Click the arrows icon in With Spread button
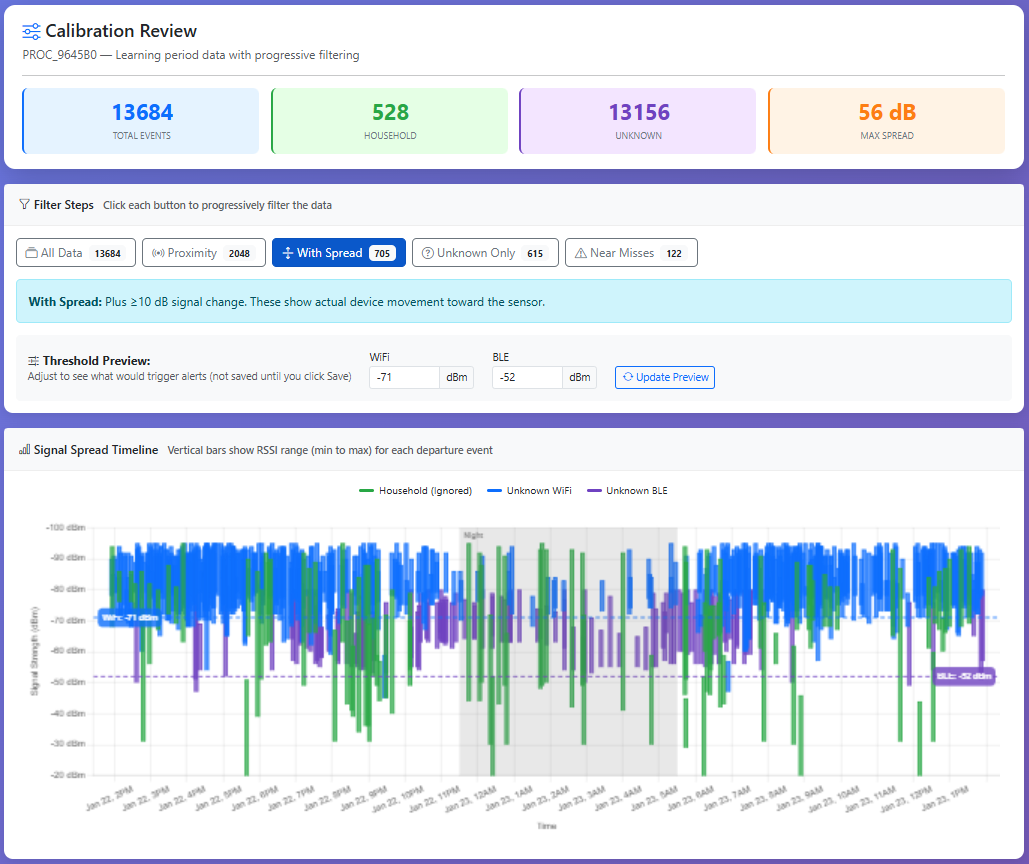1029x864 pixels. (x=287, y=253)
